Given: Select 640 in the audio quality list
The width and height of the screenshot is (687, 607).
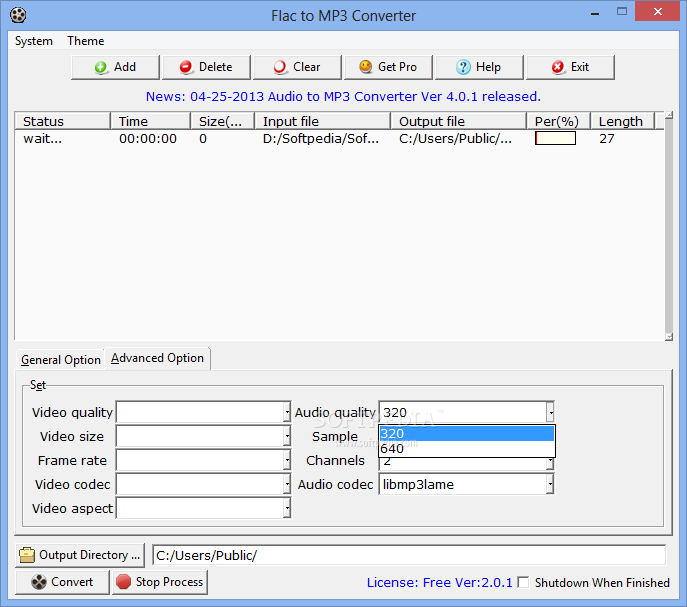Looking at the screenshot, I should 467,449.
